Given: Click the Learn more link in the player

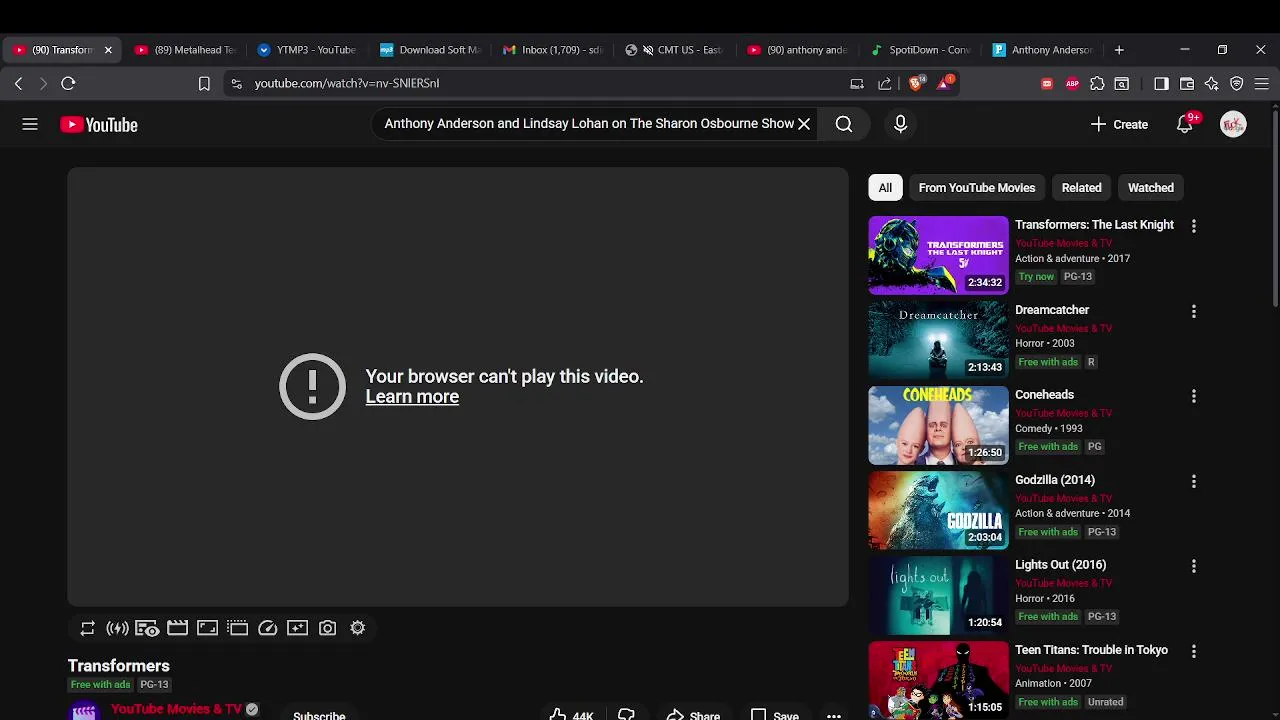Looking at the screenshot, I should click(412, 397).
